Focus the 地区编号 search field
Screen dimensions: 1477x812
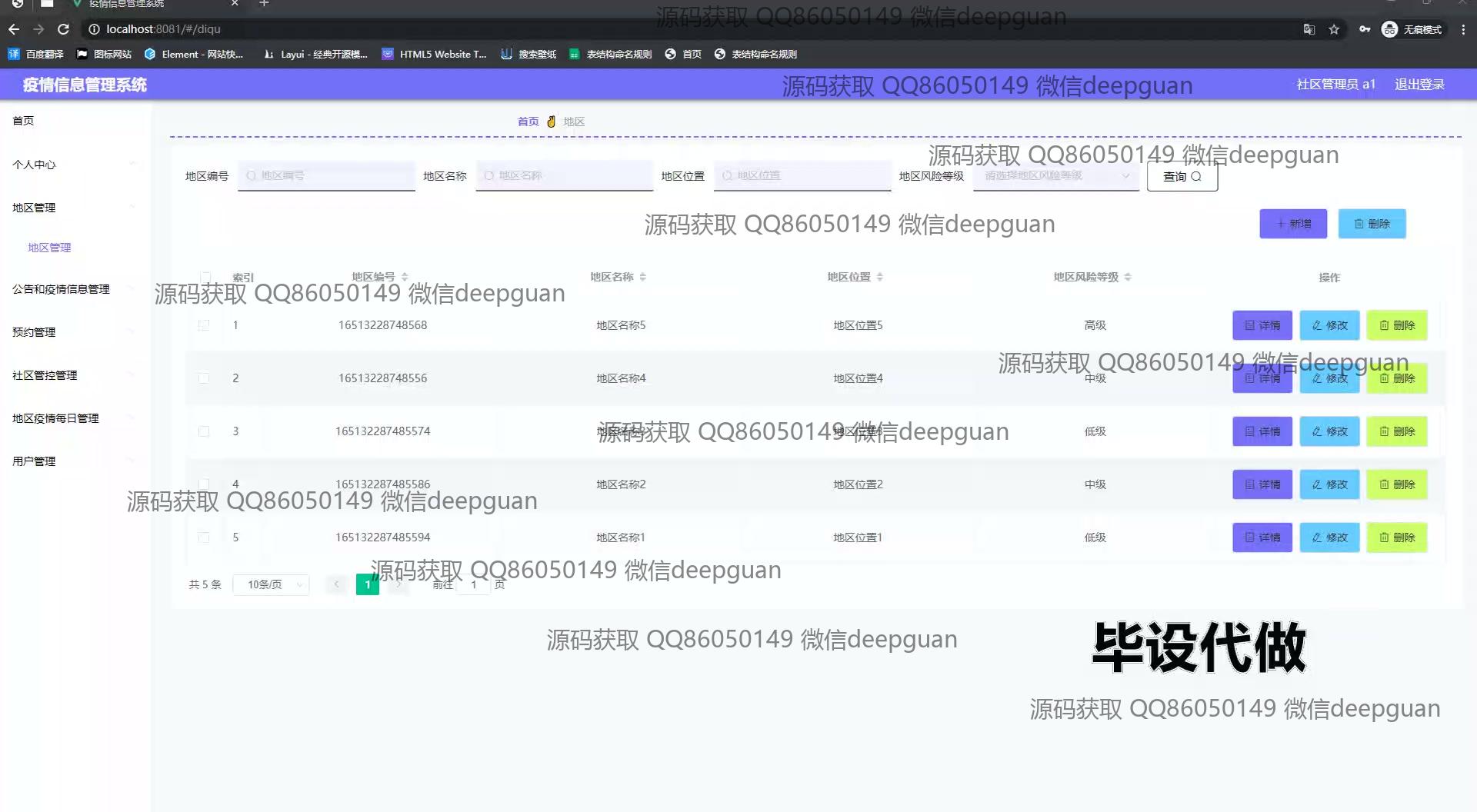click(326, 176)
